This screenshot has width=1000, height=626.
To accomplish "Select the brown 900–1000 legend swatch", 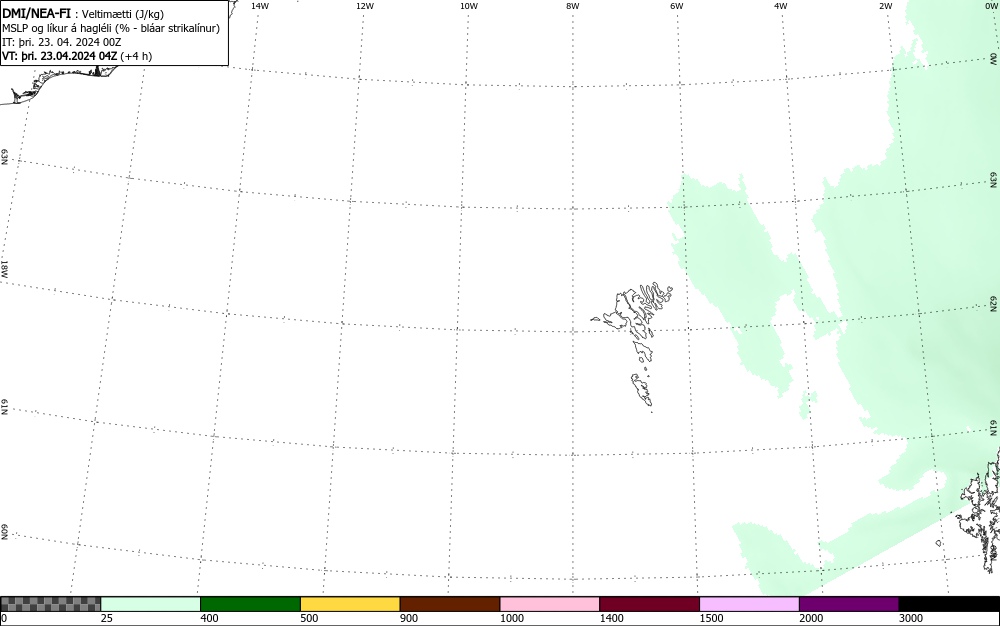I will [x=450, y=604].
